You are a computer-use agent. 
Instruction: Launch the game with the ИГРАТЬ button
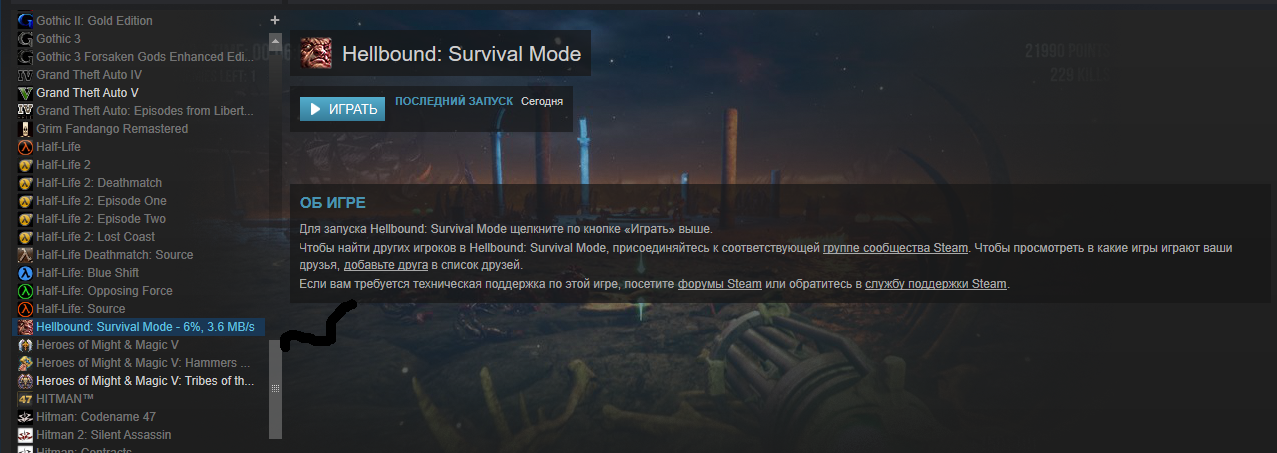pos(342,109)
